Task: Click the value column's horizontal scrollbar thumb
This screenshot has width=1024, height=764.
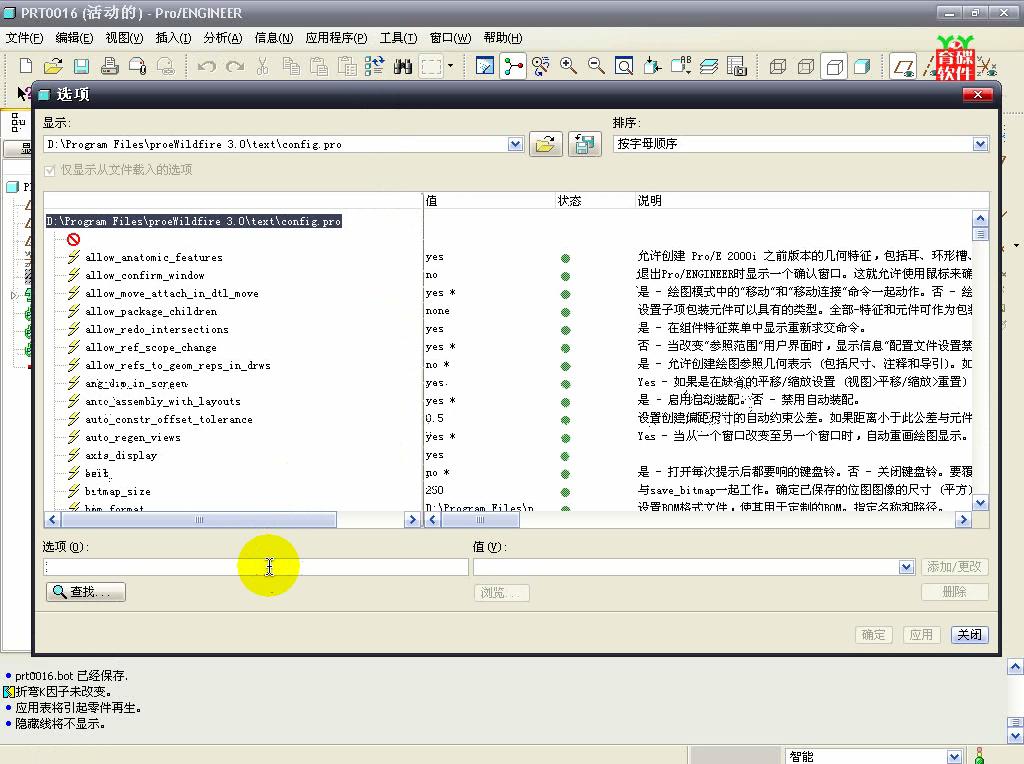Action: pos(480,520)
